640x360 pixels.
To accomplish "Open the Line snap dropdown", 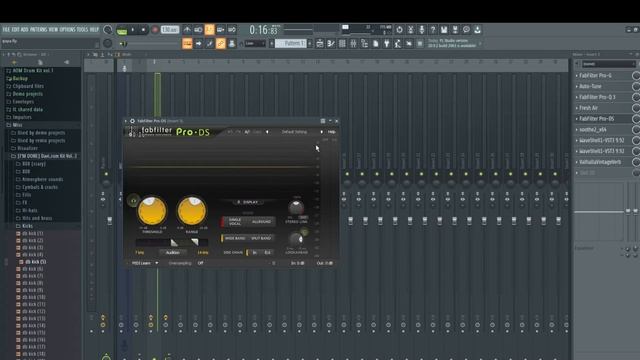I will [x=255, y=43].
